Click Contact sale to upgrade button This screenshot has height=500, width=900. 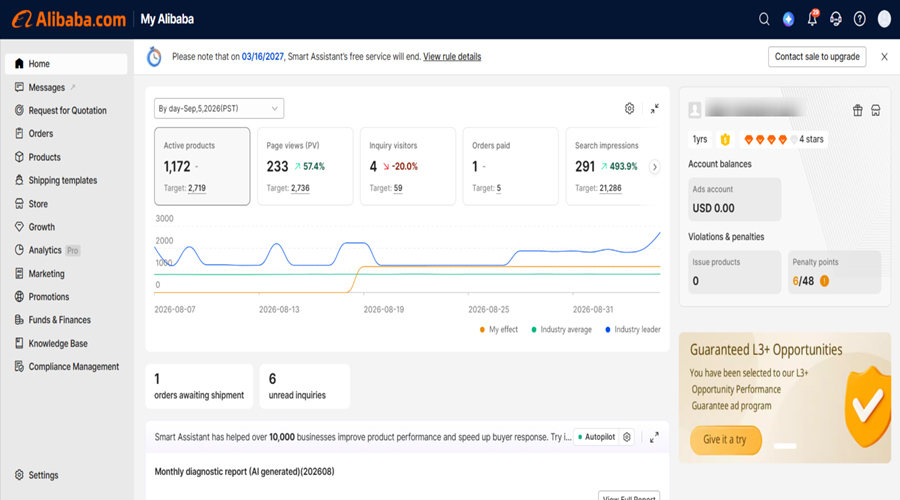point(817,57)
